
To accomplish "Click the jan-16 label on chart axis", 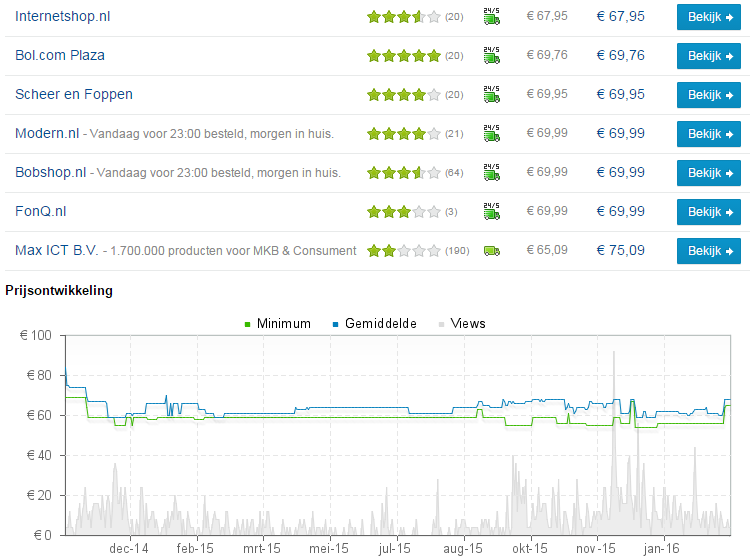I will click(x=662, y=549).
